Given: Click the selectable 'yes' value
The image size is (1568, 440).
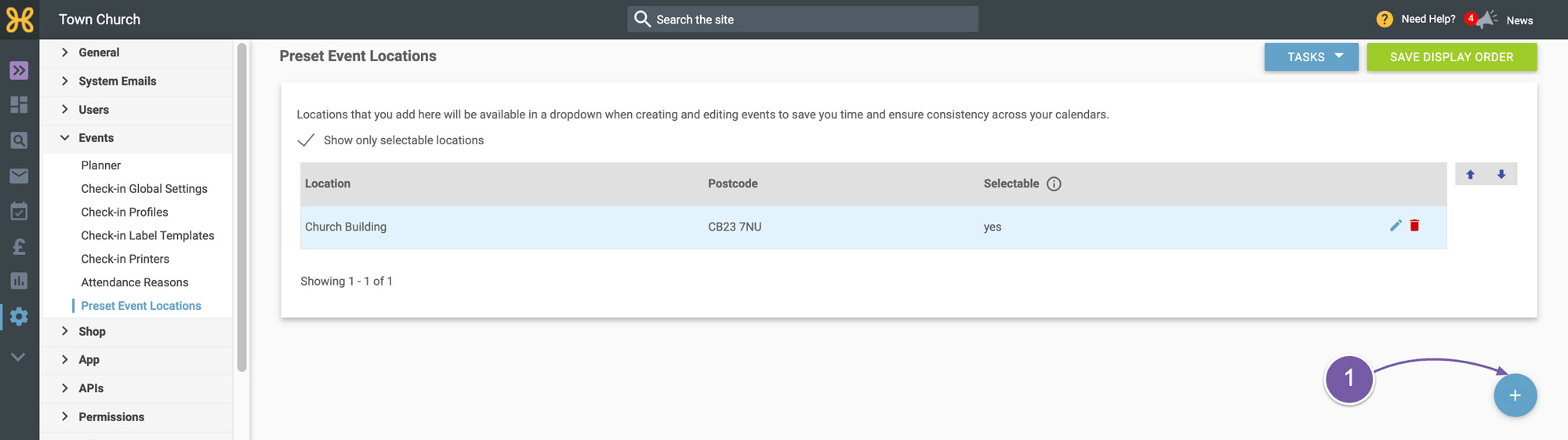Looking at the screenshot, I should coord(993,227).
